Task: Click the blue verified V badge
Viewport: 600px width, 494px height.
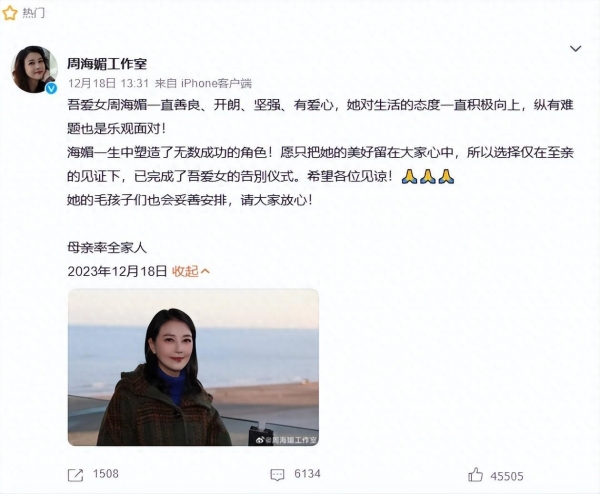Action: tap(51, 88)
